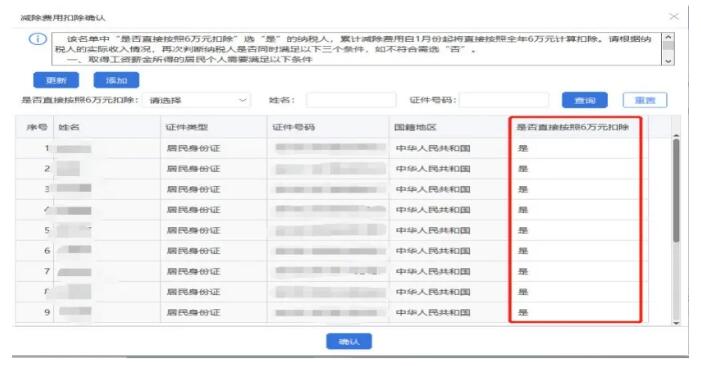Click the 重置 button
701x366 pixels.
[645, 100]
